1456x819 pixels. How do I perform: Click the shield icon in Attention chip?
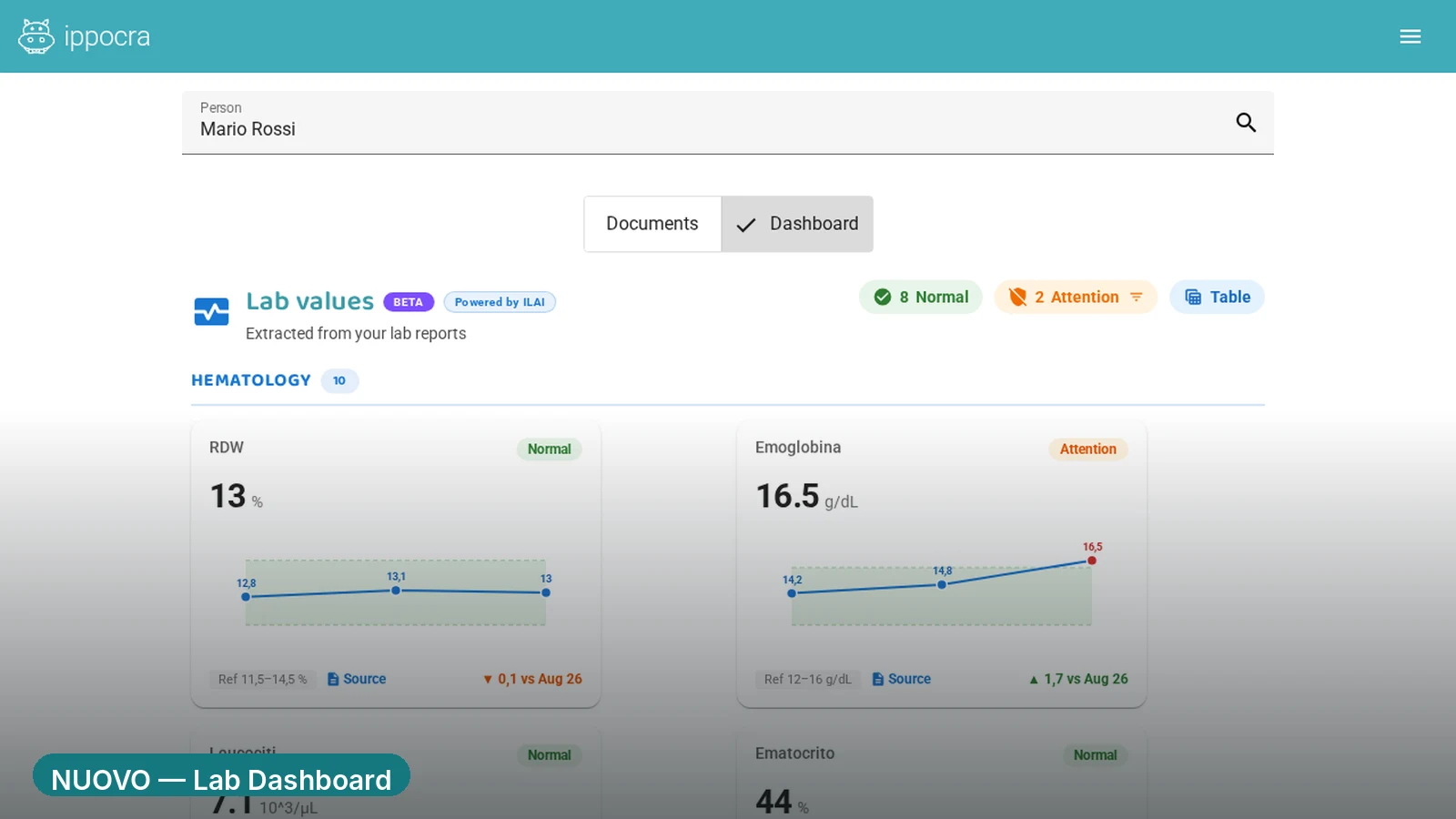click(1017, 297)
